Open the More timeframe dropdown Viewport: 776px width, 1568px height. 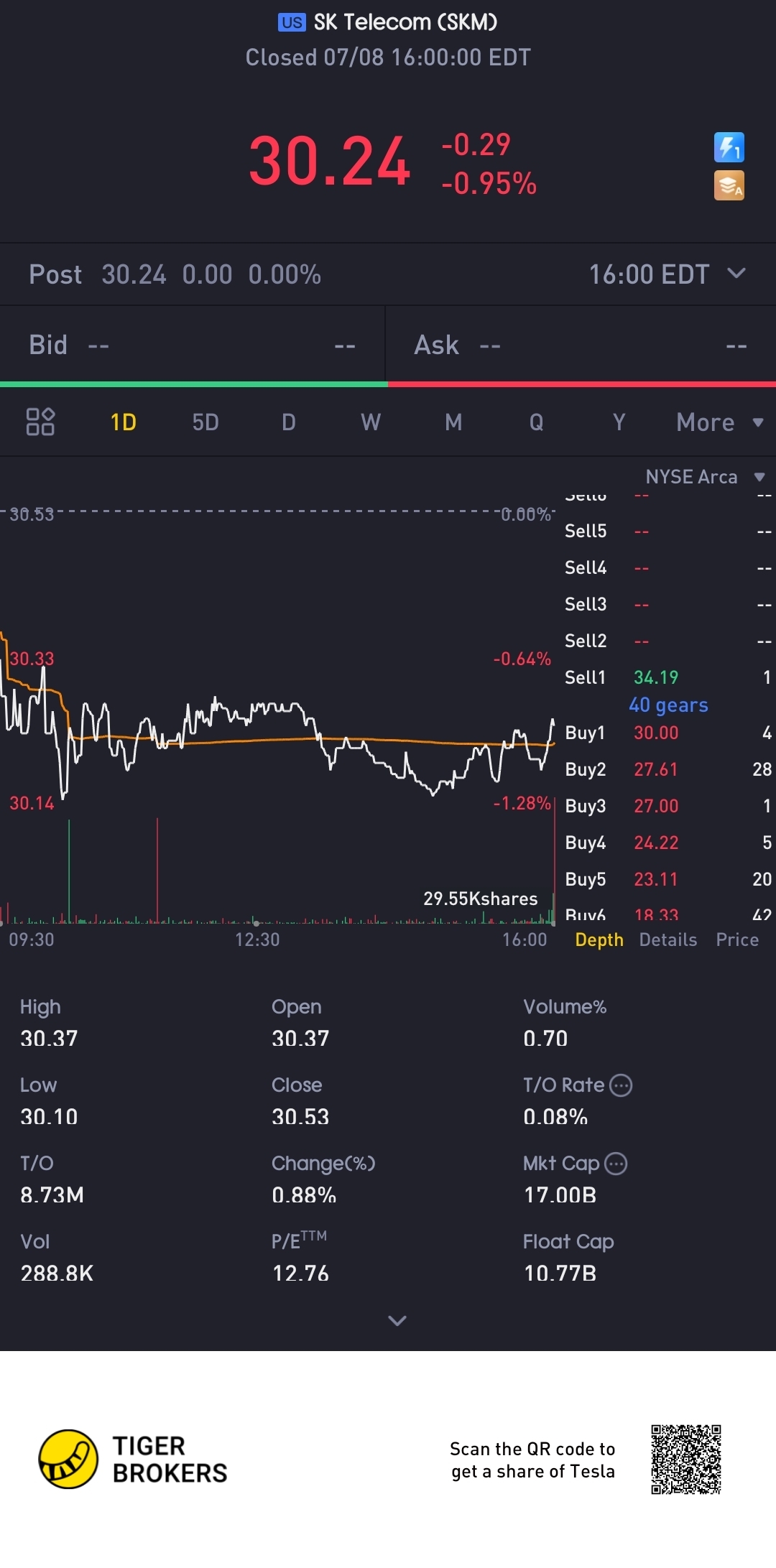click(x=720, y=422)
